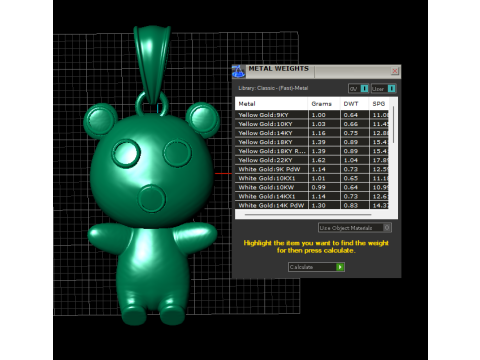Image resolution: width=480 pixels, height=360 pixels.
Task: Toggle Use Object Materials option
Action: [355, 228]
